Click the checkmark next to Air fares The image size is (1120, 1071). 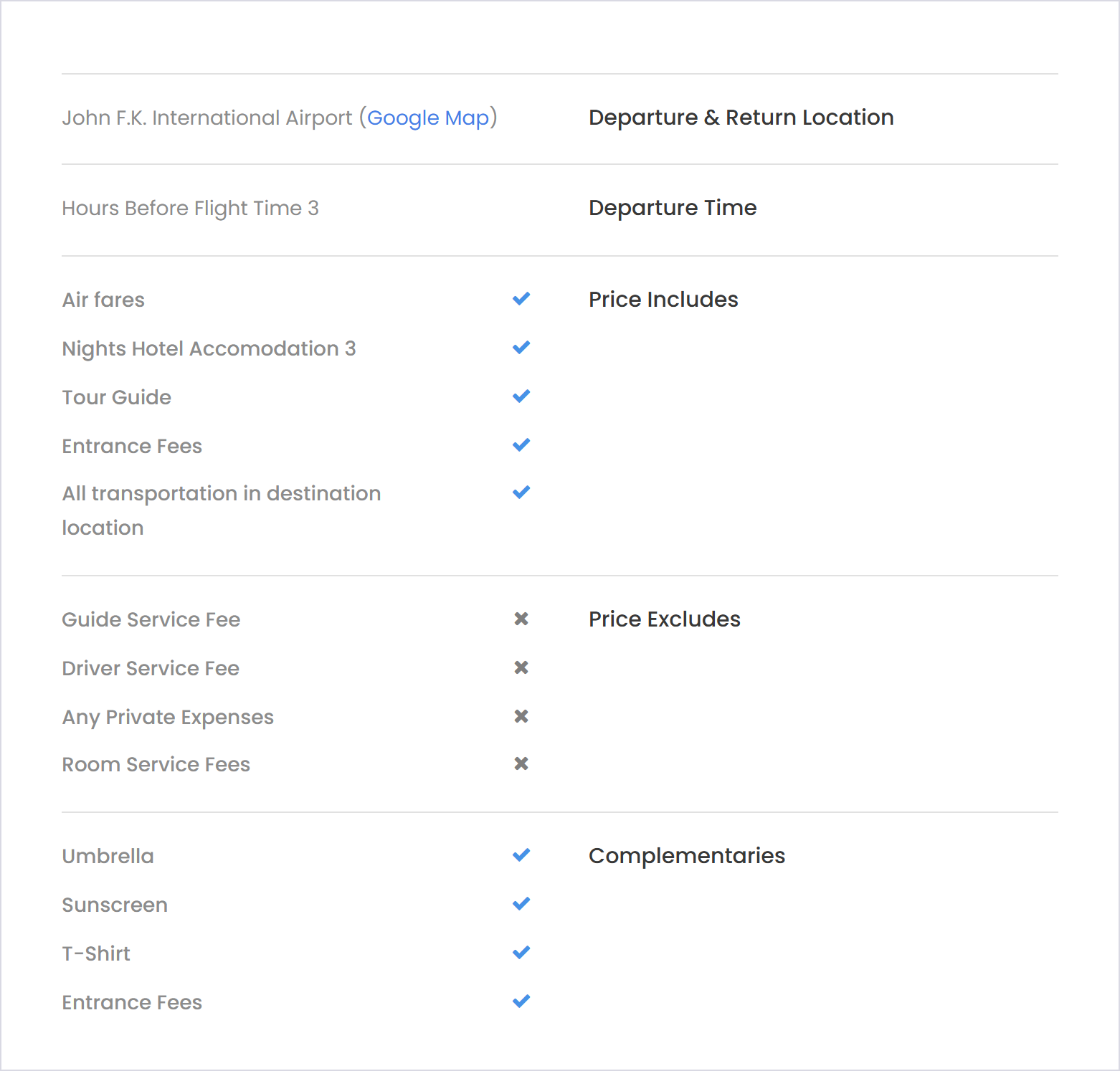(521, 299)
